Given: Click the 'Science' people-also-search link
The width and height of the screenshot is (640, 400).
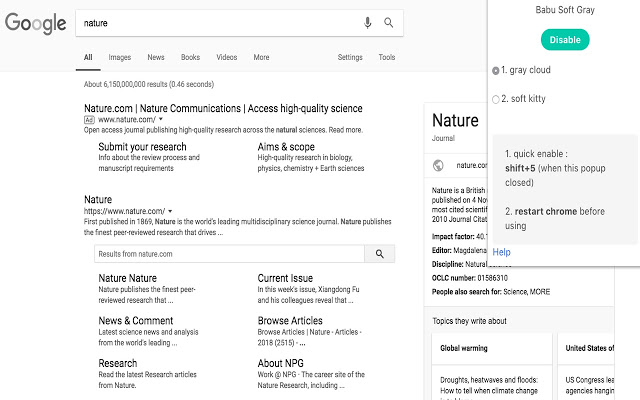Looking at the screenshot, I should (515, 292).
